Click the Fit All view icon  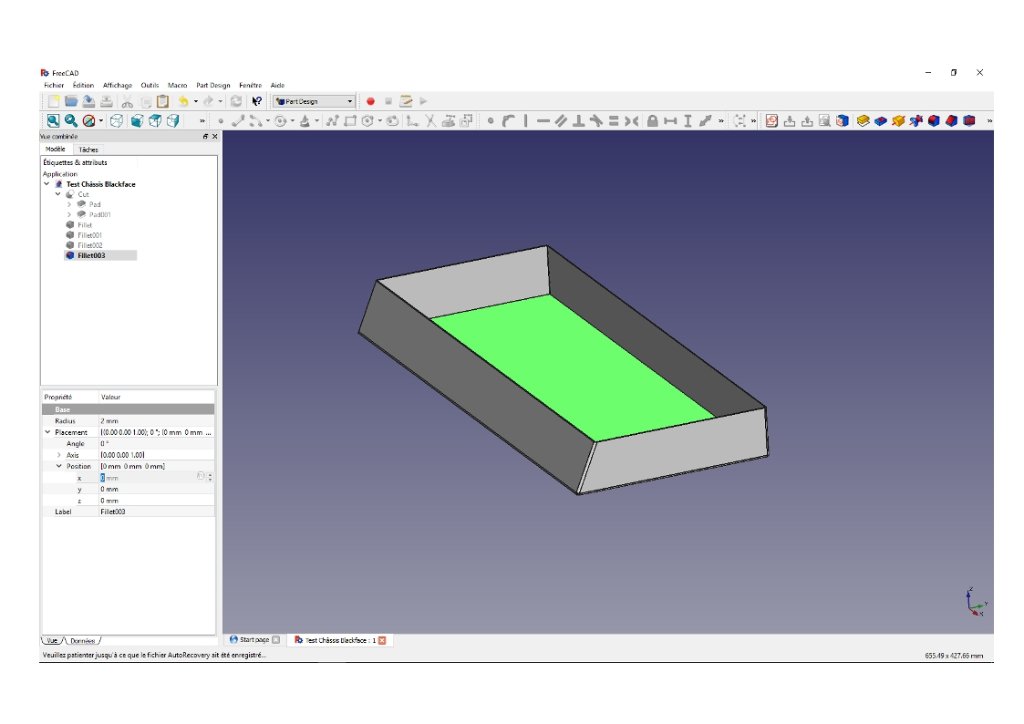coord(53,121)
